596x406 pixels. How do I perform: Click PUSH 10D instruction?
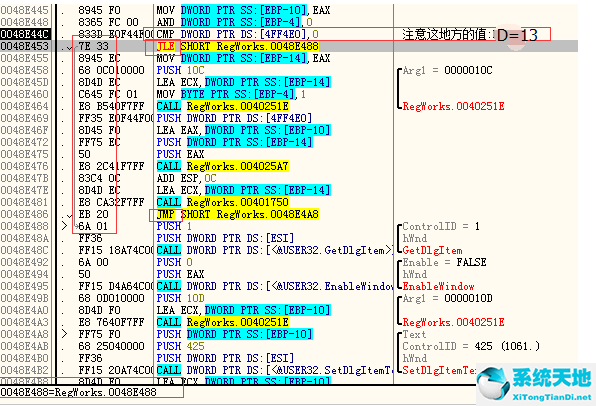coord(181,298)
